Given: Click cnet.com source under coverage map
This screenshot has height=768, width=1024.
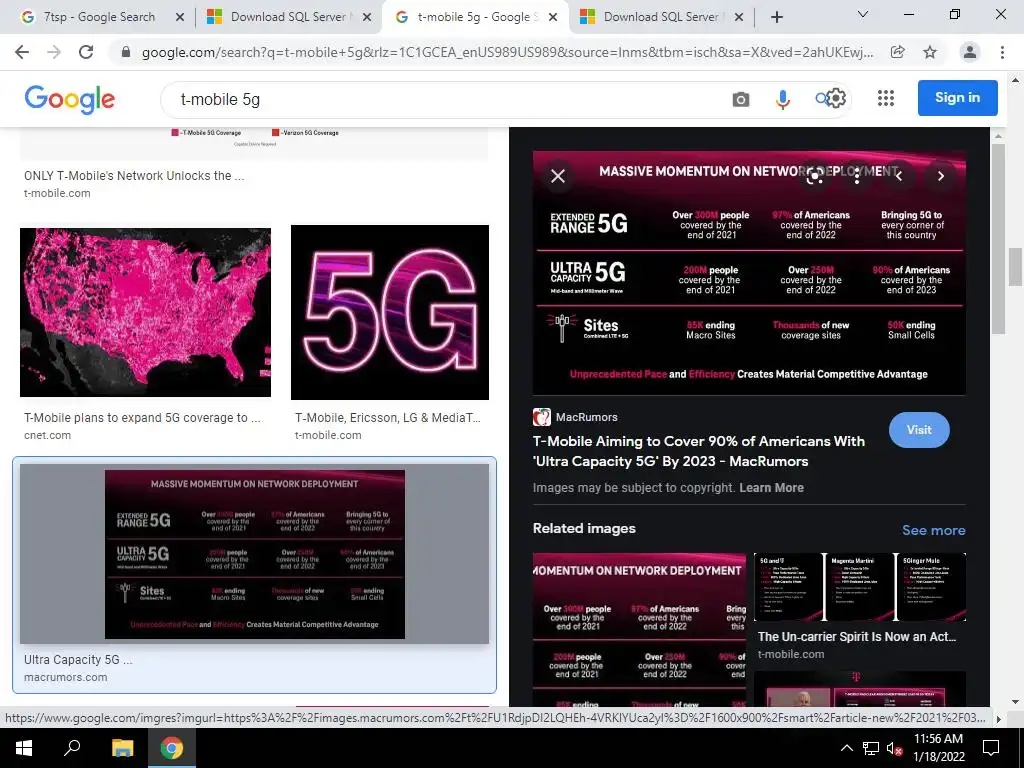Looking at the screenshot, I should [48, 435].
